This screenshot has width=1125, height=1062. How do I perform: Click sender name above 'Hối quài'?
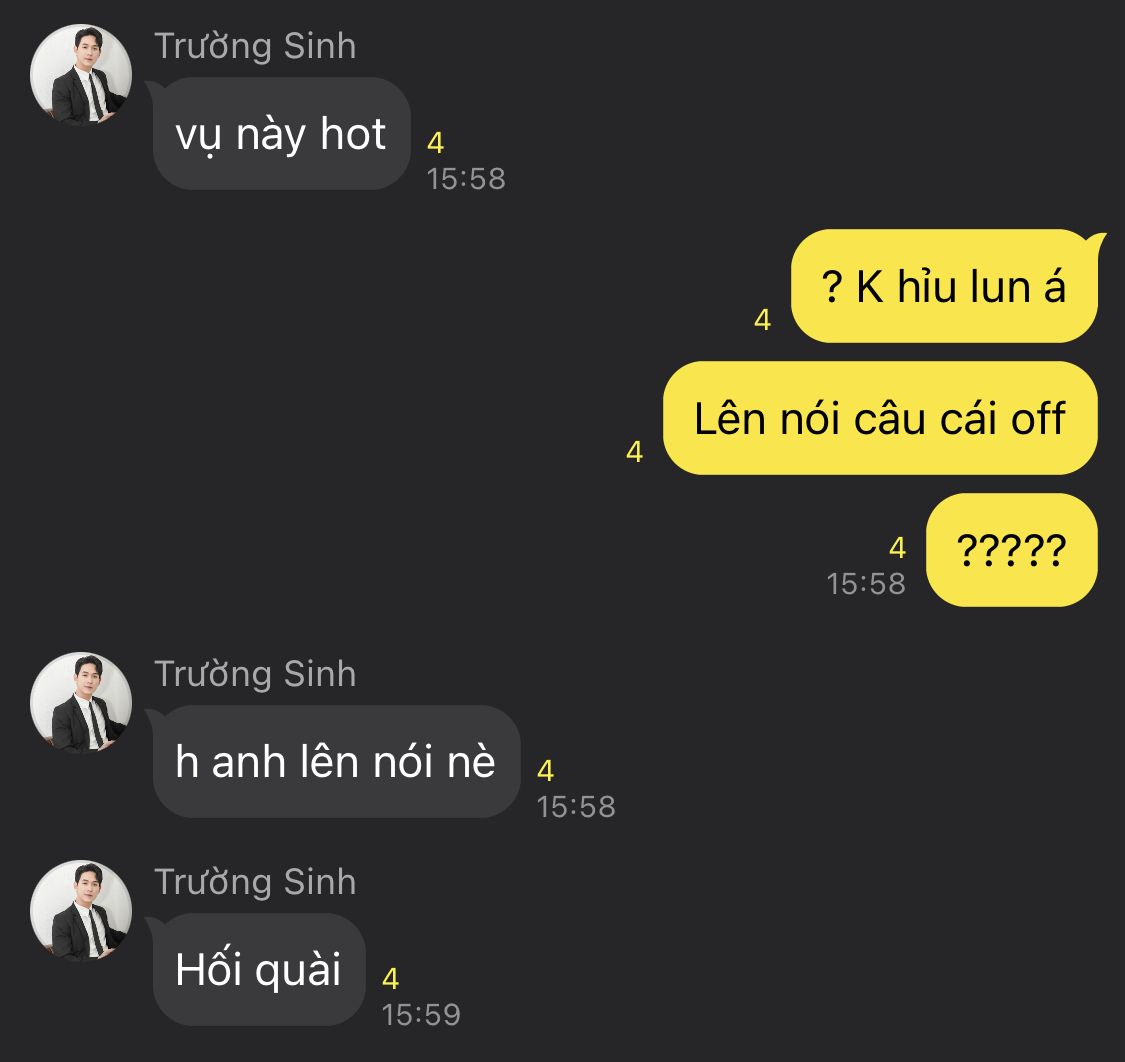[255, 883]
